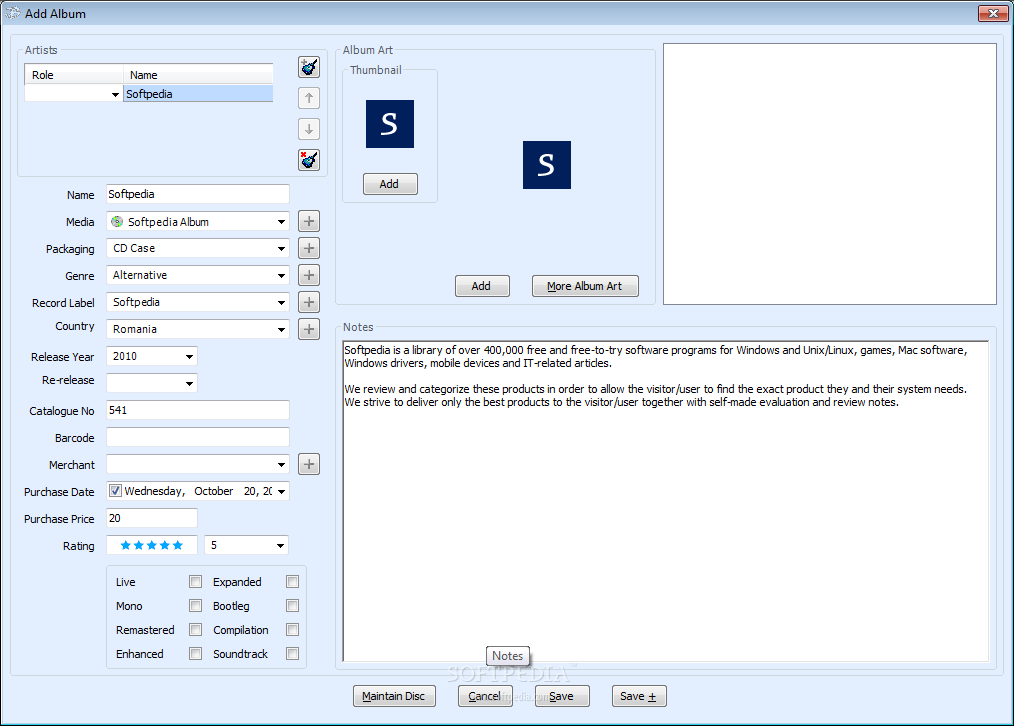Add new Packaging with the plus button
The height and width of the screenshot is (726, 1014).
point(309,248)
